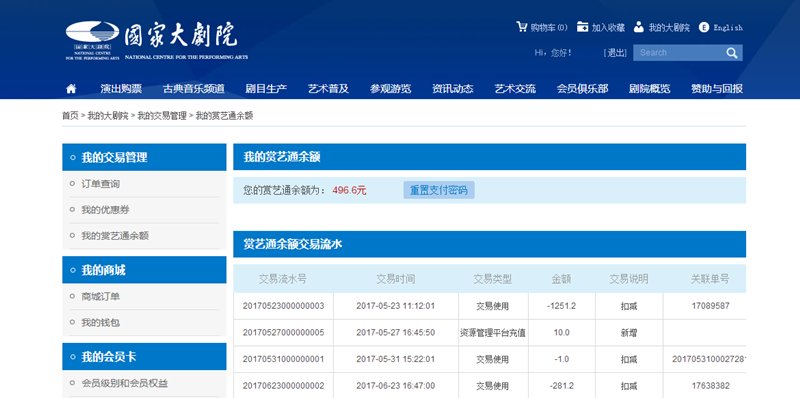Open the 古典音乐频道 menu item

tap(194, 89)
